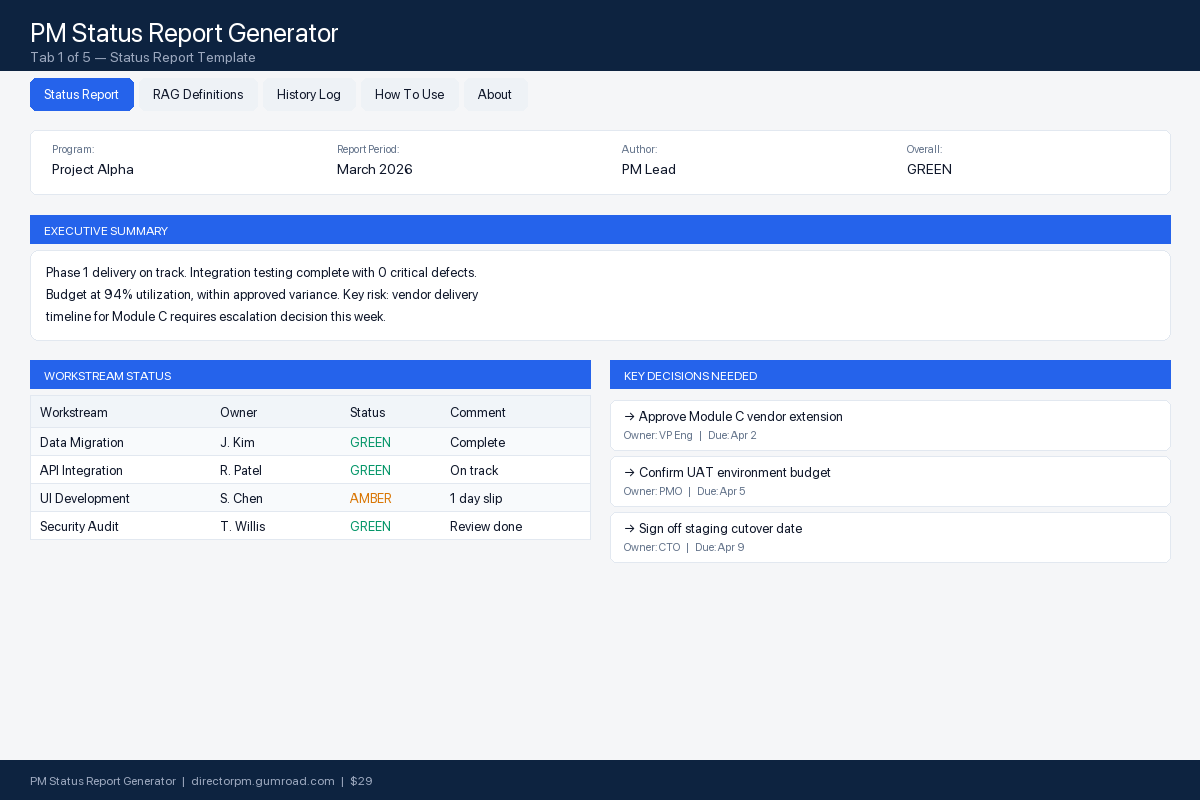Open the About tab

pos(495,95)
